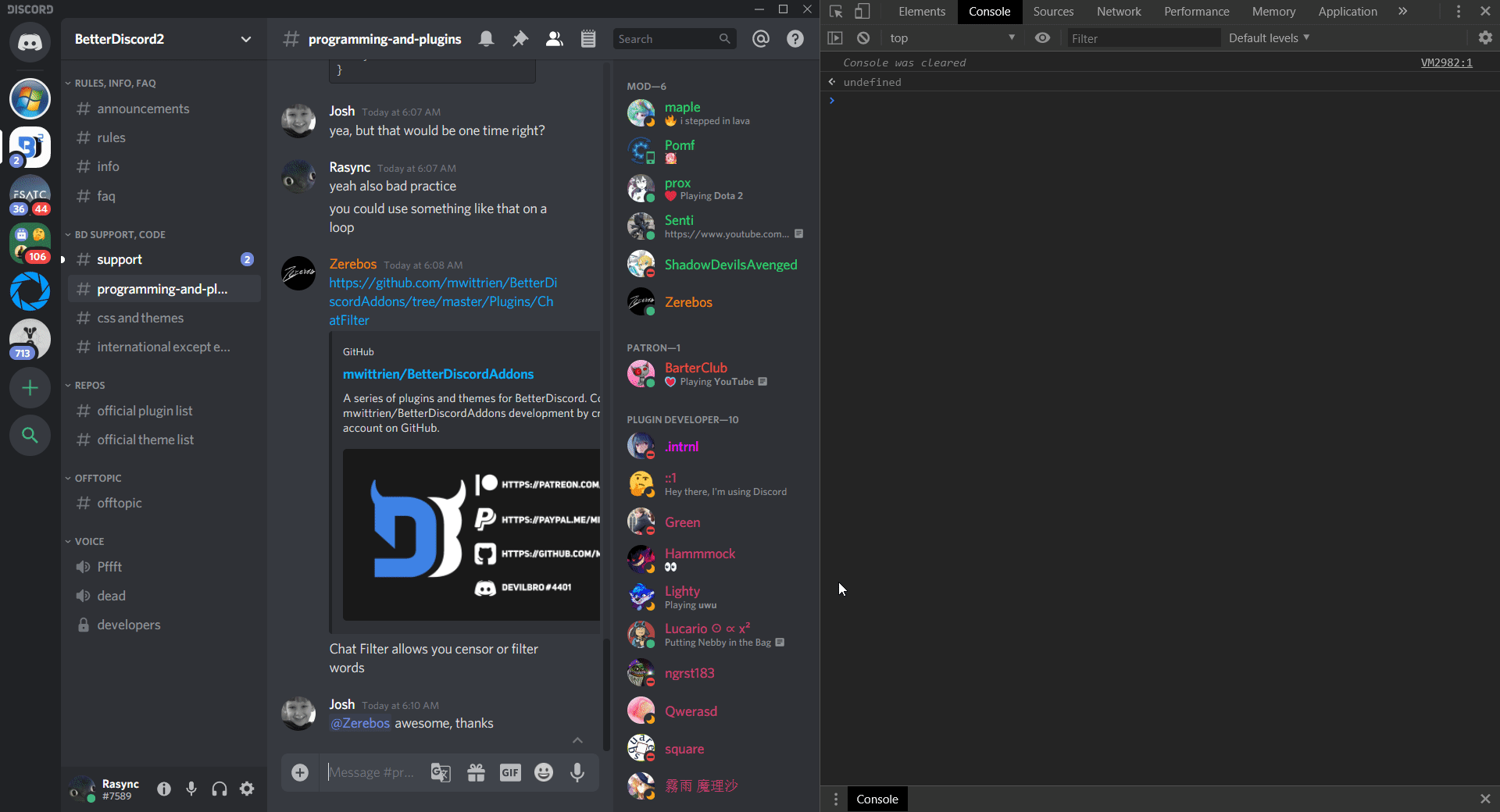Image resolution: width=1500 pixels, height=812 pixels.
Task: Open the plugin notes icon in header
Action: pos(588,38)
